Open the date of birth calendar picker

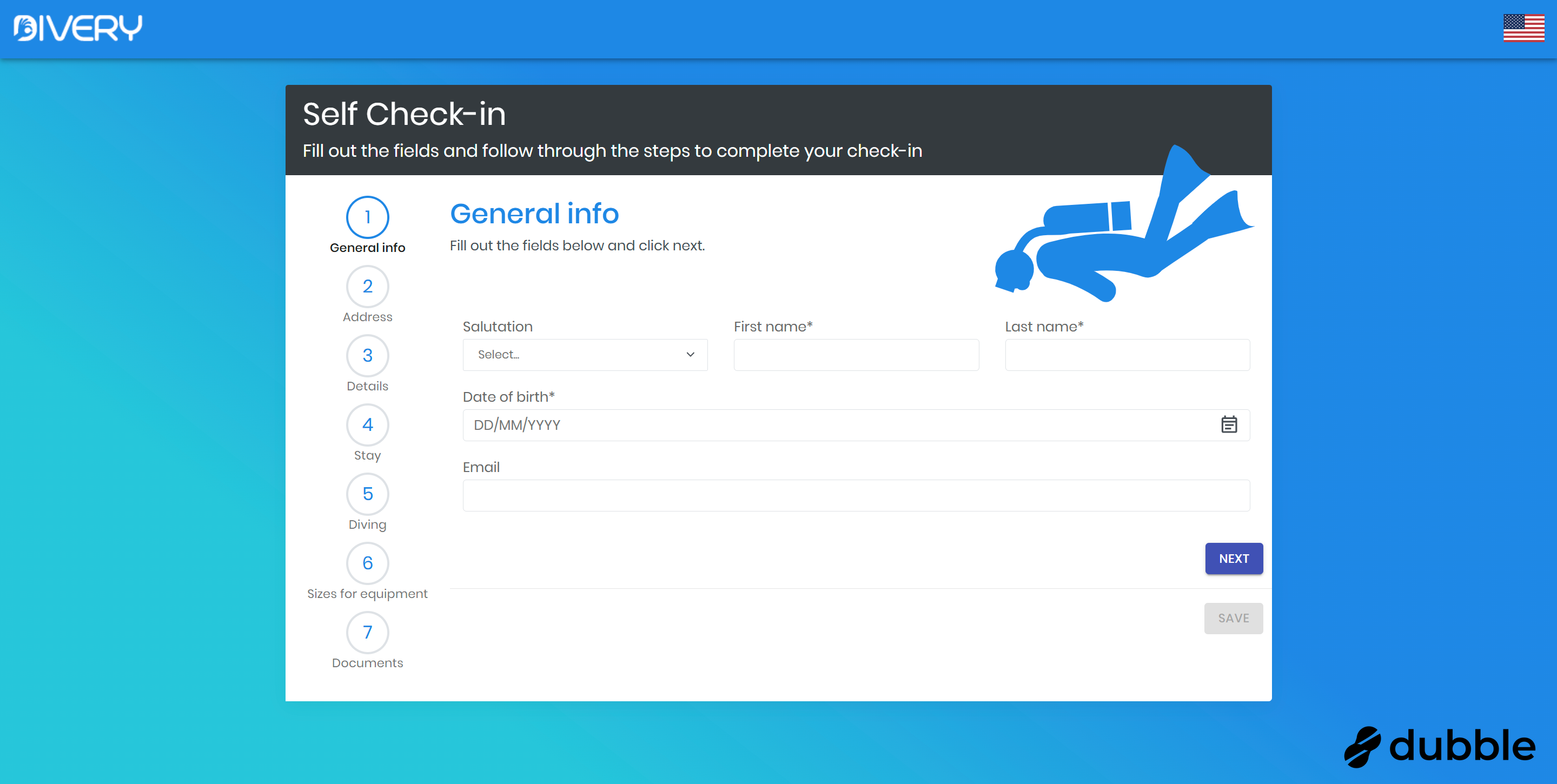[1228, 424]
